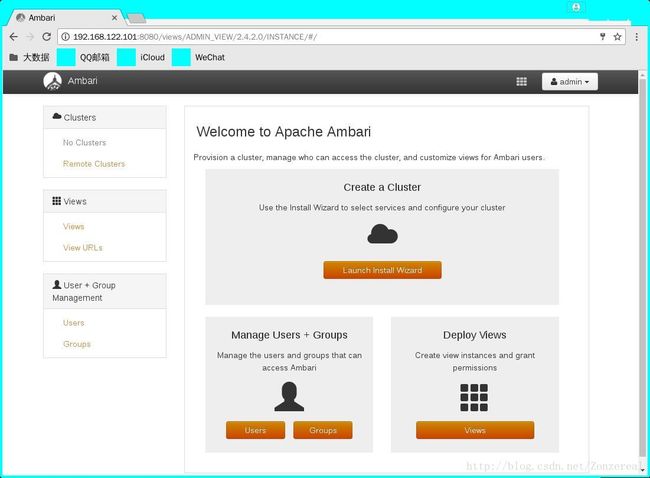The image size is (650, 478).
Task: Click the User + Group Management heading
Action: (105, 291)
